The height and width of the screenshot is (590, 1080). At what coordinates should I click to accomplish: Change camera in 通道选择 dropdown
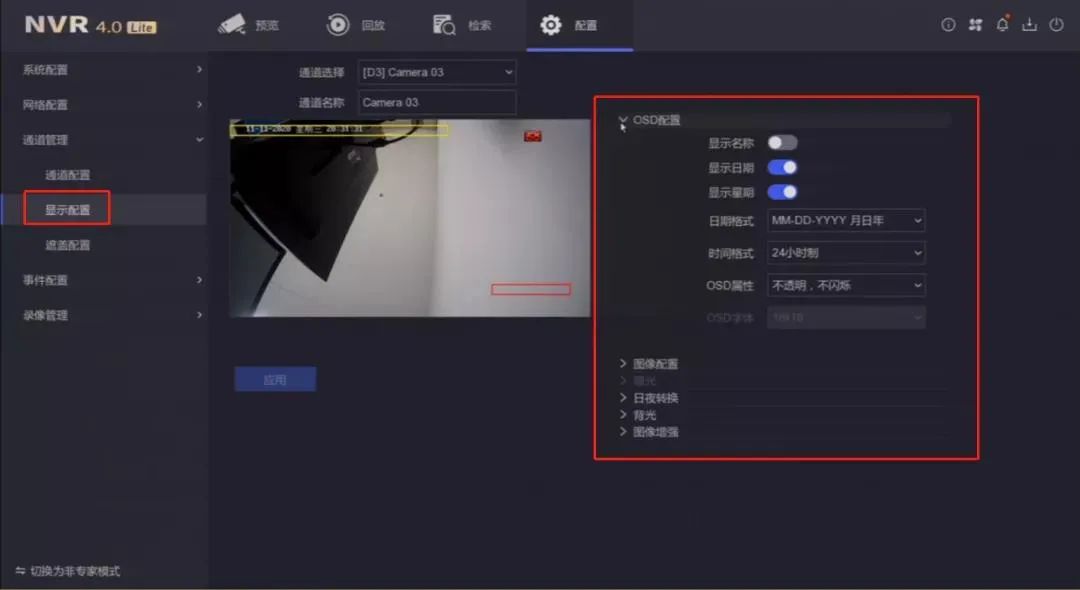[437, 72]
